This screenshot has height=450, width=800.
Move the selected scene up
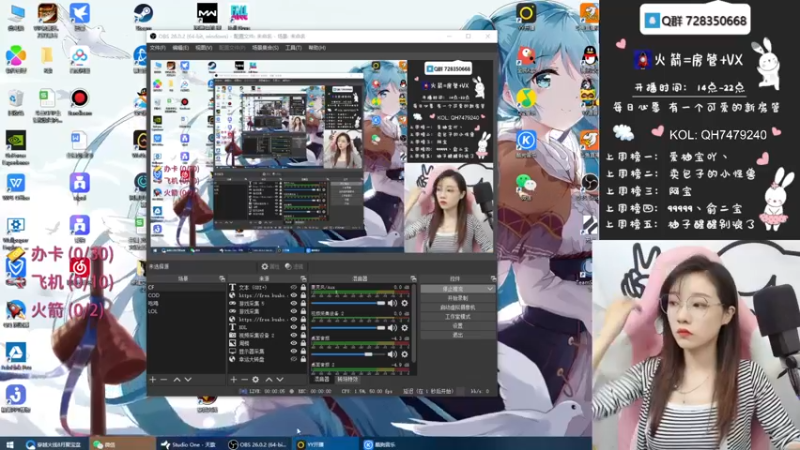(177, 380)
